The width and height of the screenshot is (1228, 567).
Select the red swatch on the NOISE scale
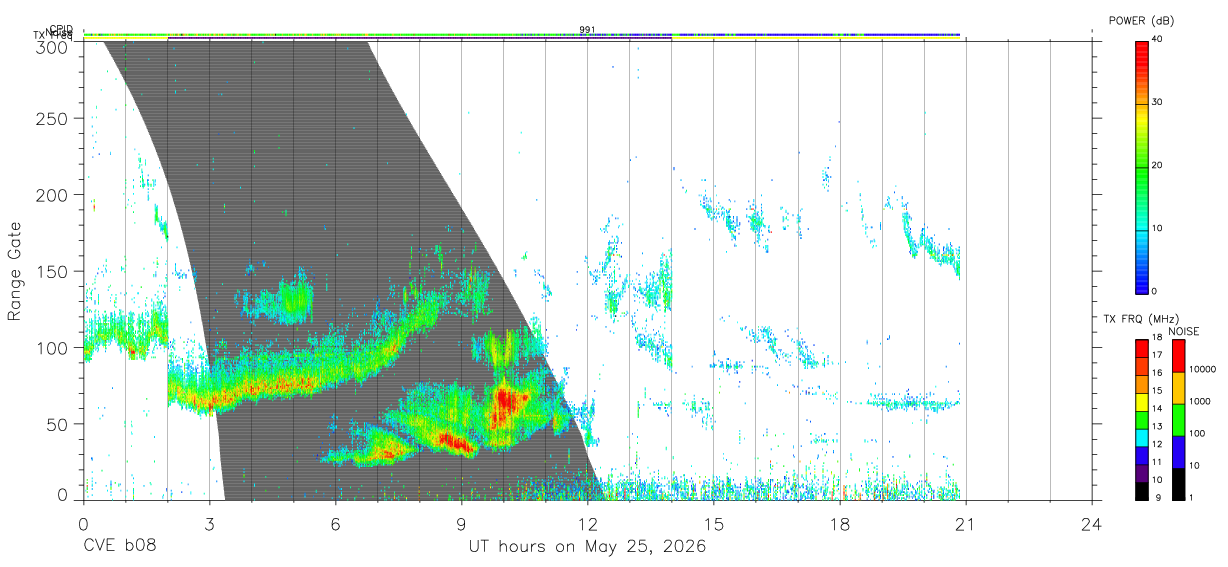point(1178,356)
